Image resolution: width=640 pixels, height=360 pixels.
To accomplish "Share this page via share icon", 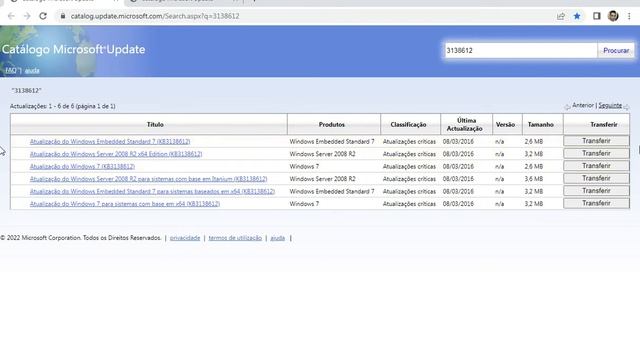I will point(561,16).
